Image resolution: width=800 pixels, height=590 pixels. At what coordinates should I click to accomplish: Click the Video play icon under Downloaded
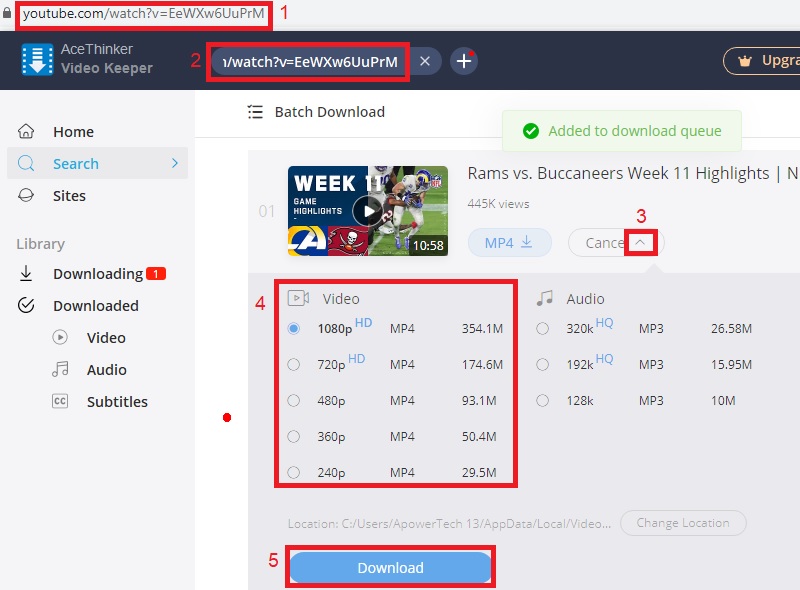point(60,337)
